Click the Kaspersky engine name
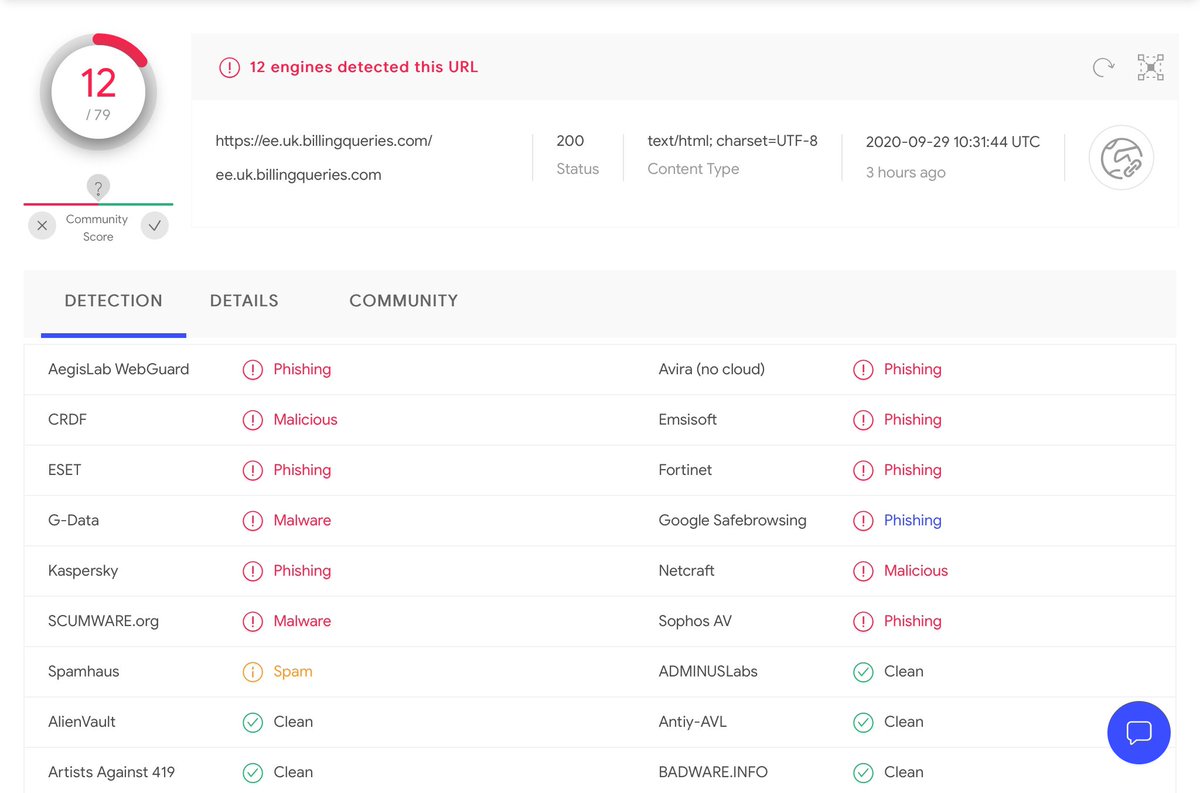1200x793 pixels. pyautogui.click(x=83, y=570)
